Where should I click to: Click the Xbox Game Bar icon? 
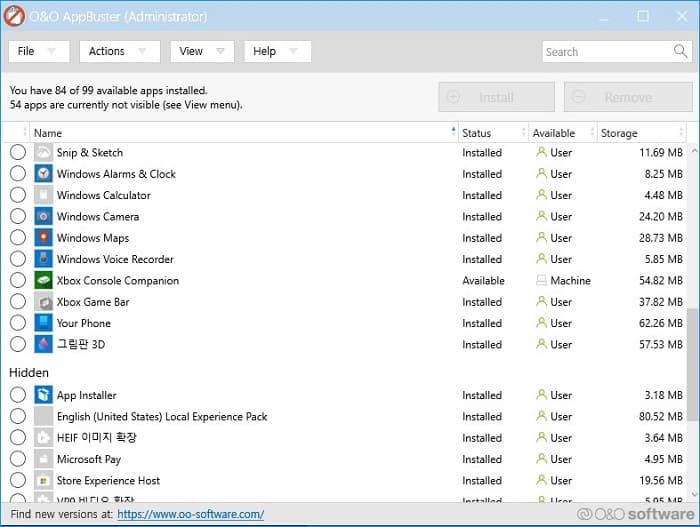43,302
